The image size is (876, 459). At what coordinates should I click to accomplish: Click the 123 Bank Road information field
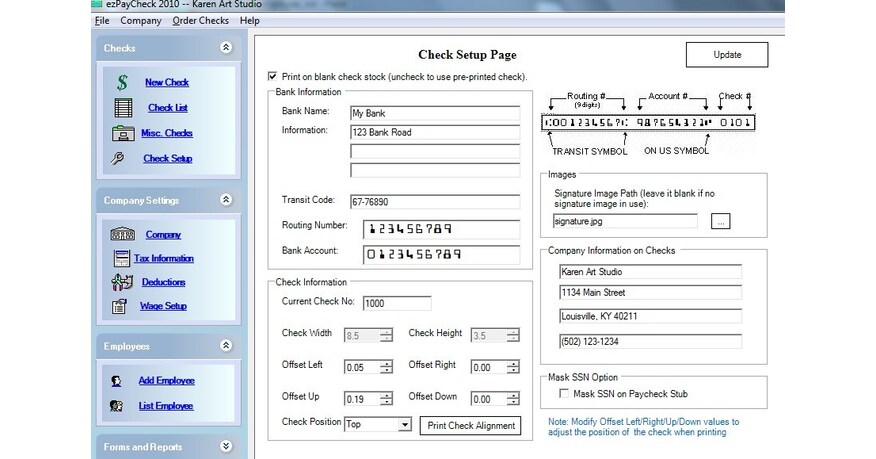[x=435, y=132]
